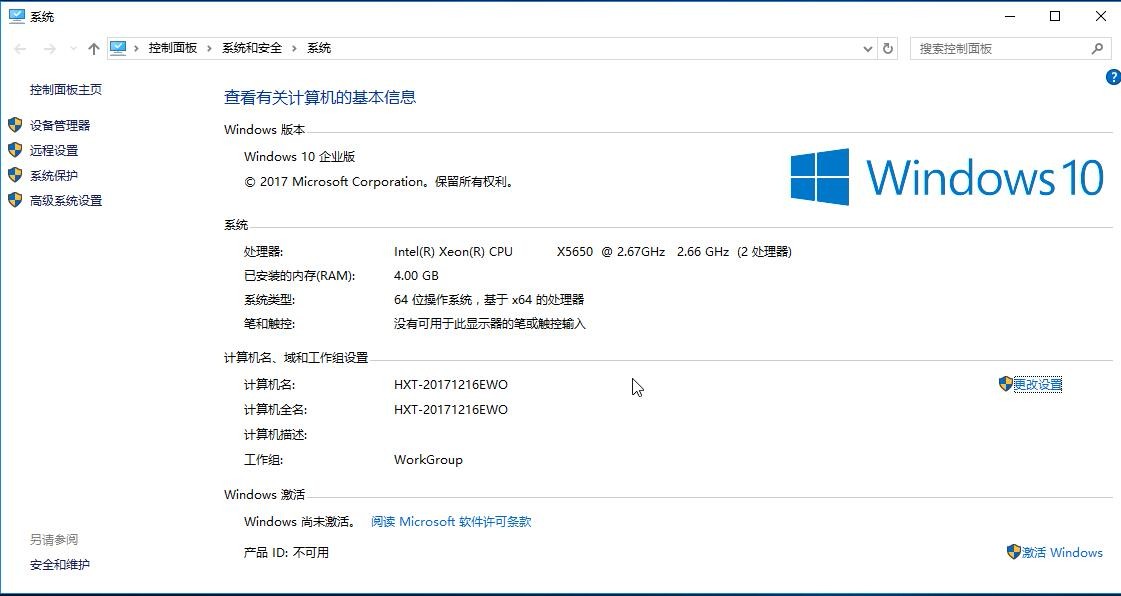Open 安全和维护 under 另请参阅
Image resolution: width=1121 pixels, height=596 pixels.
[60, 564]
